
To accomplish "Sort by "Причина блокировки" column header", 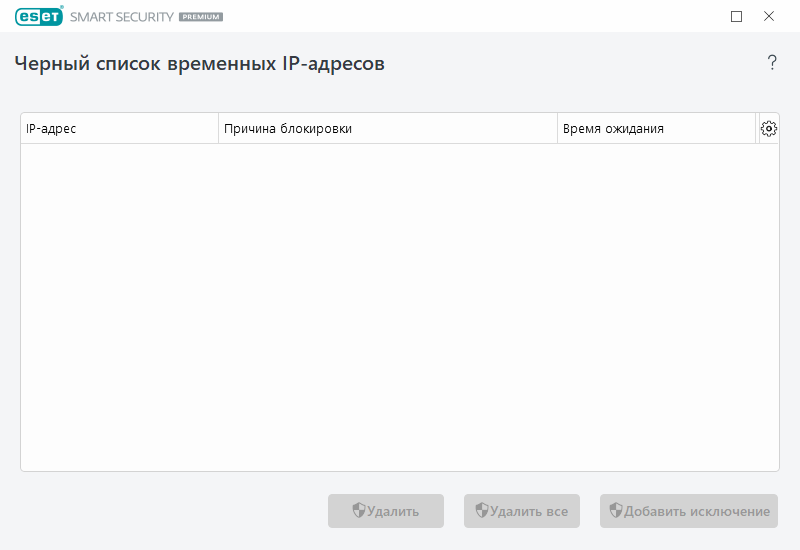I will click(388, 129).
